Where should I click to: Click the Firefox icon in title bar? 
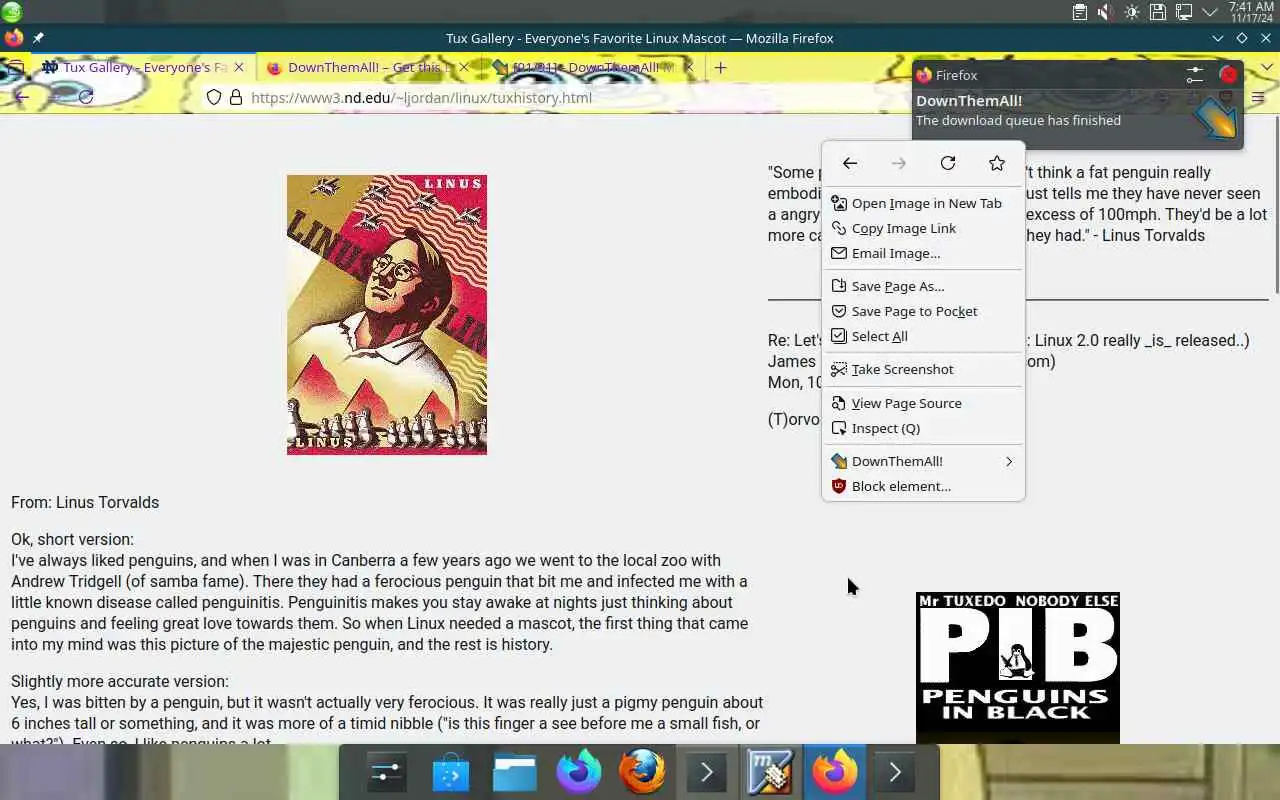[13, 38]
